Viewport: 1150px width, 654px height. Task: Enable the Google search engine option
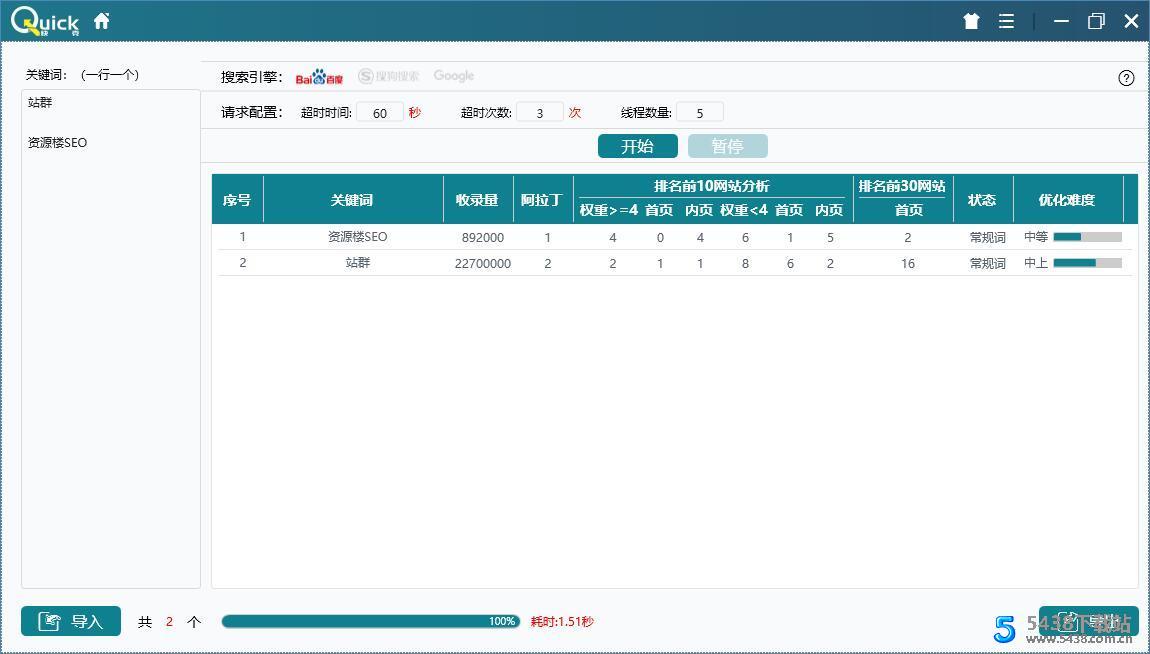point(453,75)
